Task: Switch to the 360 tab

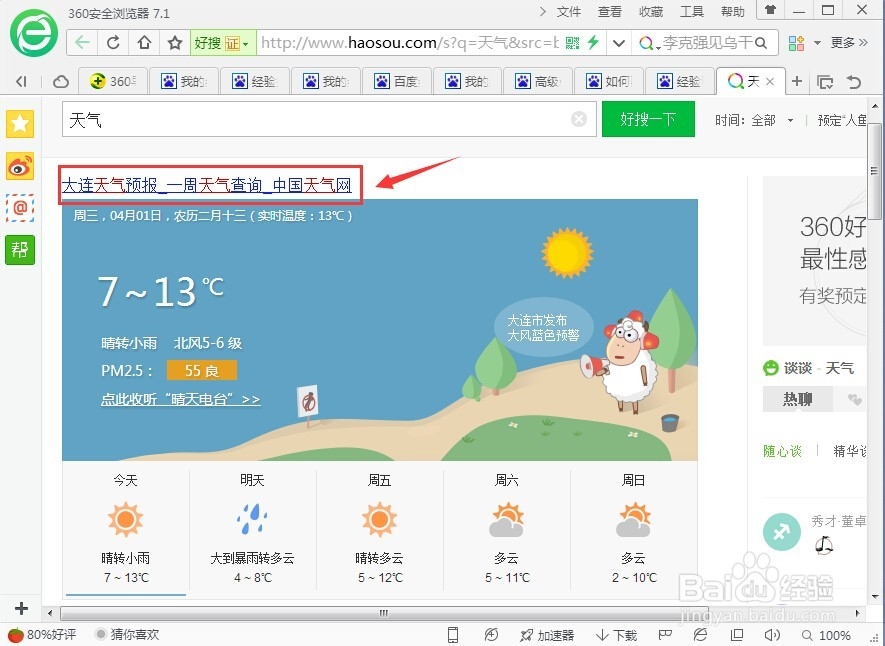Action: [x=113, y=82]
